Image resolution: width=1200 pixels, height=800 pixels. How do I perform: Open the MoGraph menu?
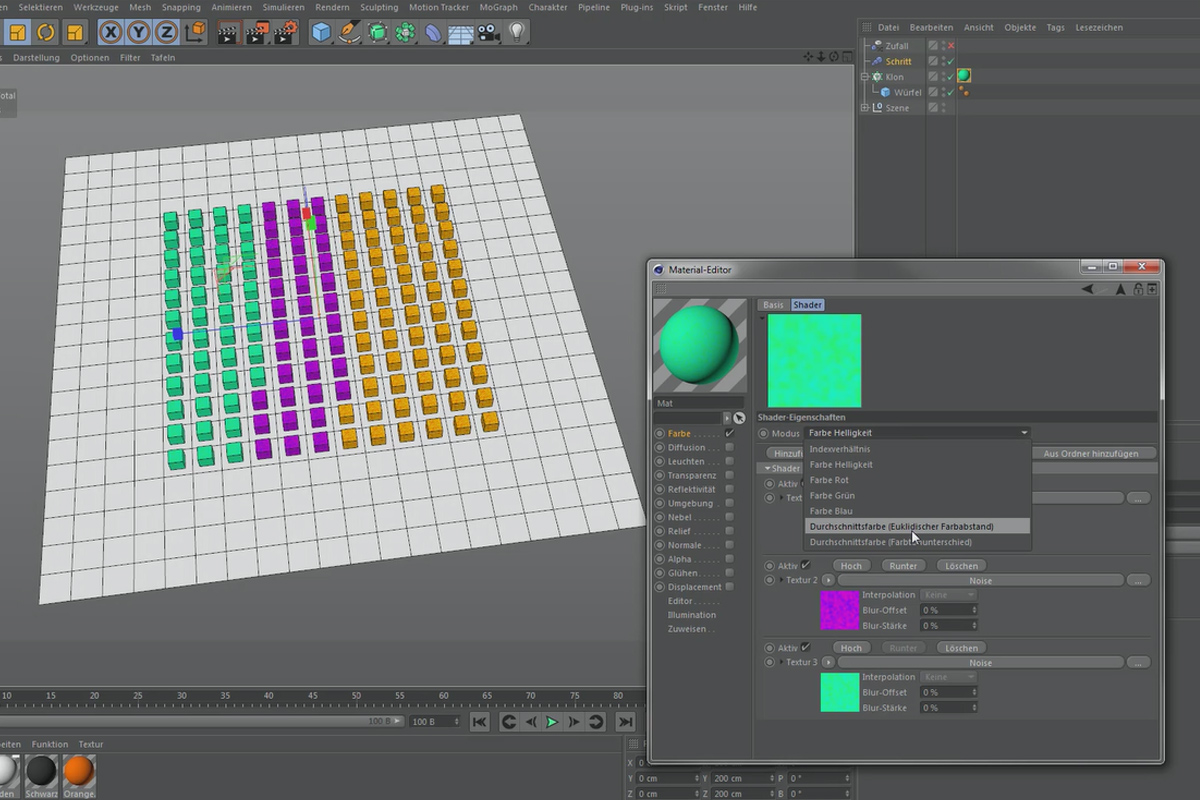click(497, 7)
